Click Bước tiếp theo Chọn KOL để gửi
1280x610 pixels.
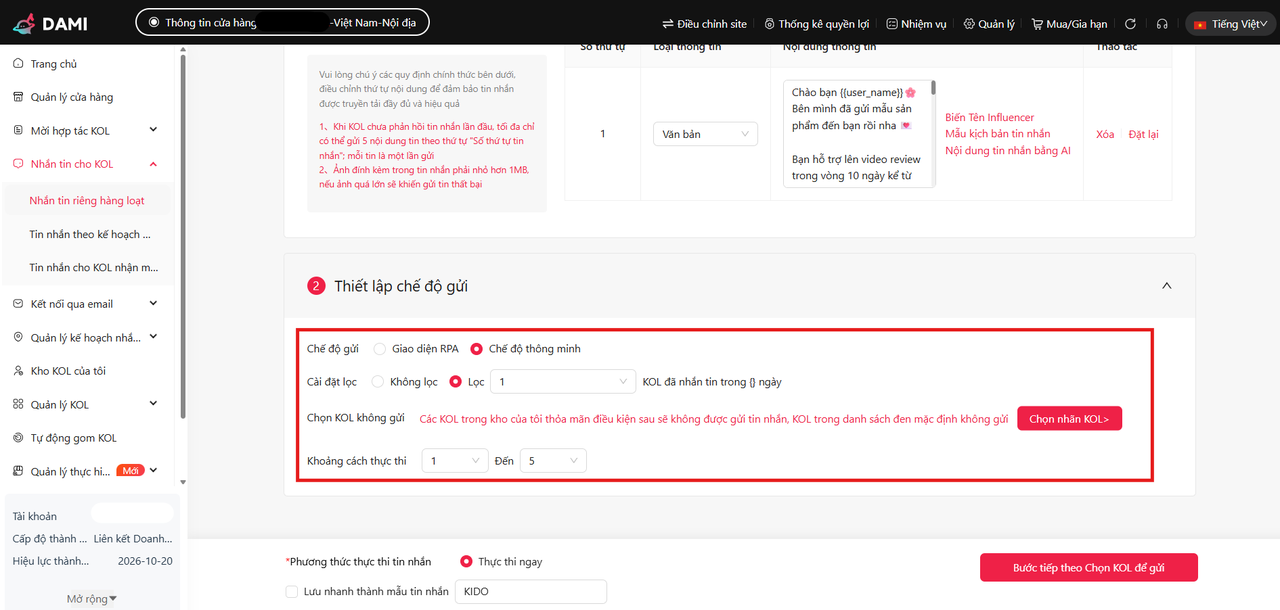[x=1088, y=568]
